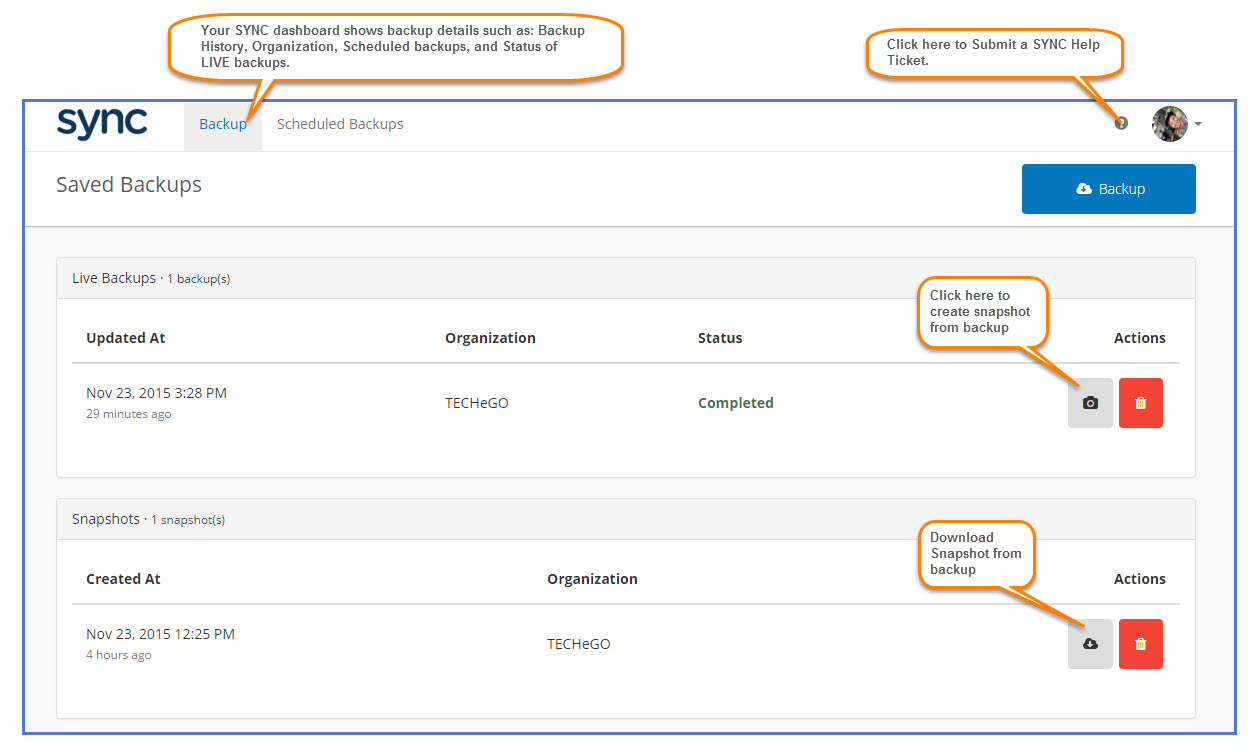The image size is (1259, 752).
Task: Switch to the Scheduled Backups tab
Action: [340, 124]
